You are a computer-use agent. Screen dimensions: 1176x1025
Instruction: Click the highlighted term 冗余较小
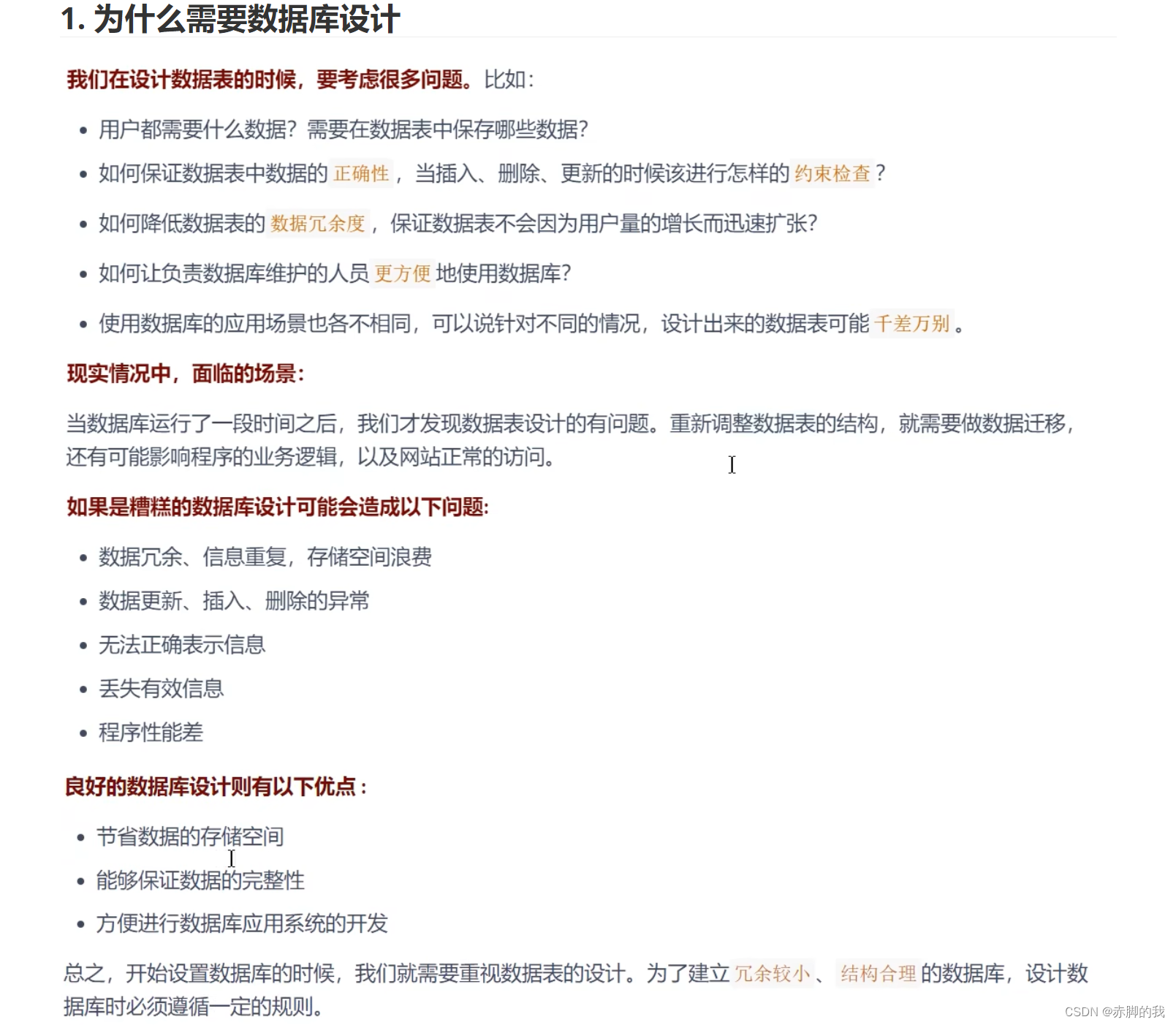(773, 973)
